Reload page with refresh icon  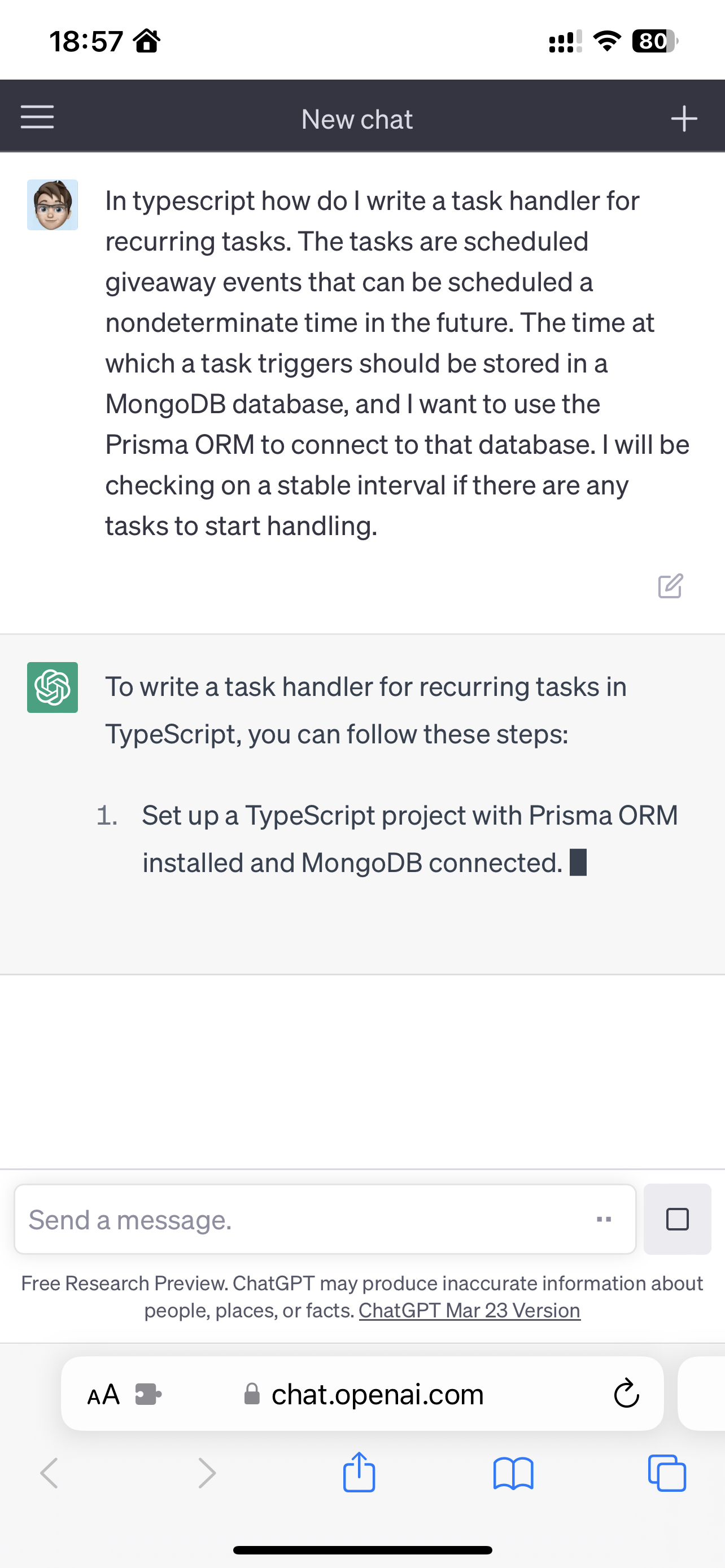click(x=626, y=1393)
